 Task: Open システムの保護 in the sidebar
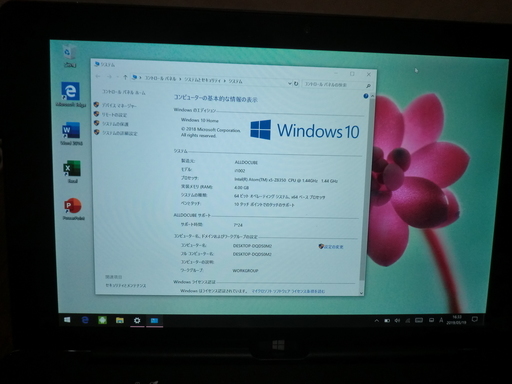pyautogui.click(x=115, y=124)
